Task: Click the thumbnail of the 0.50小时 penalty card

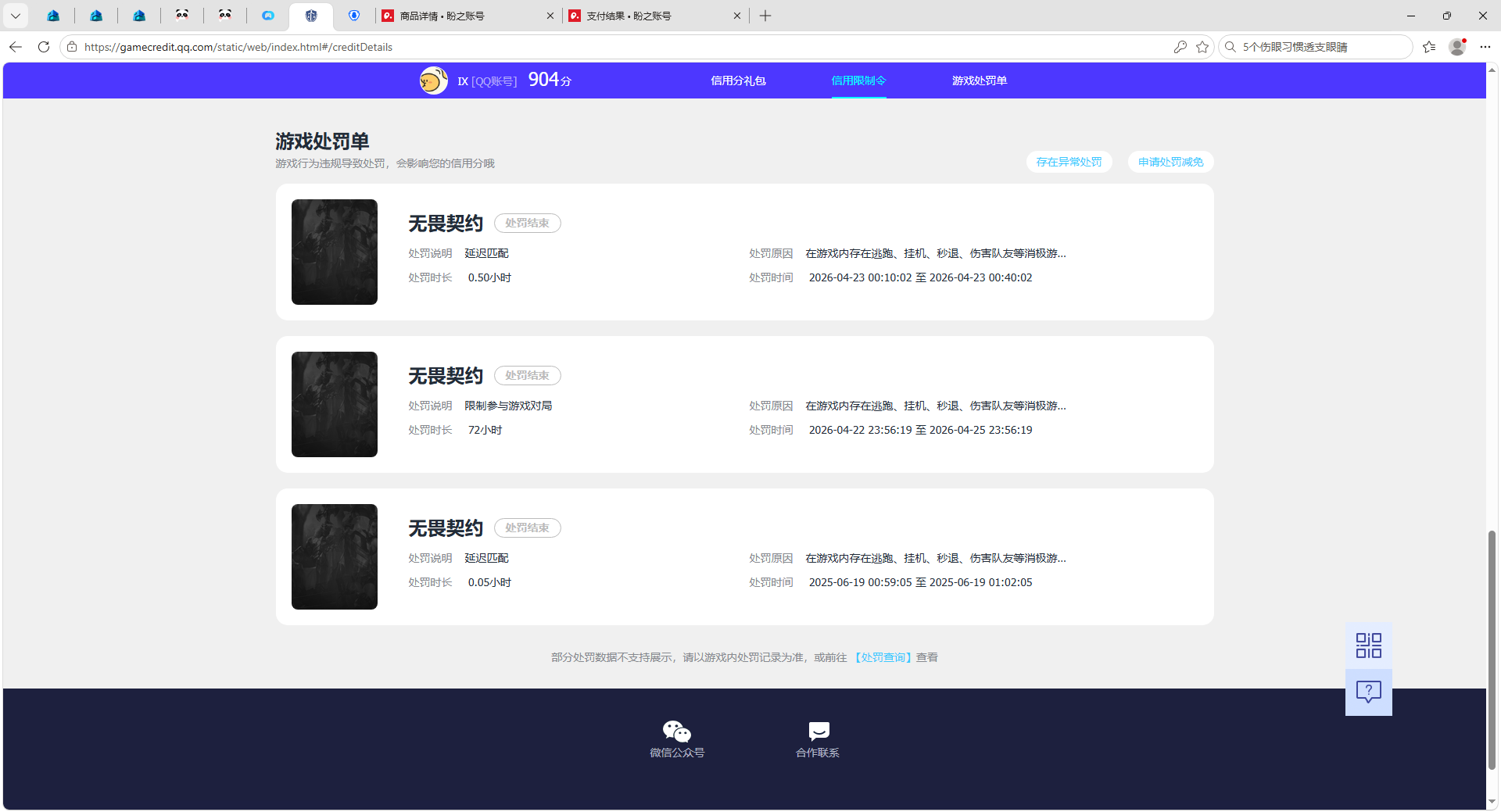Action: [x=335, y=252]
